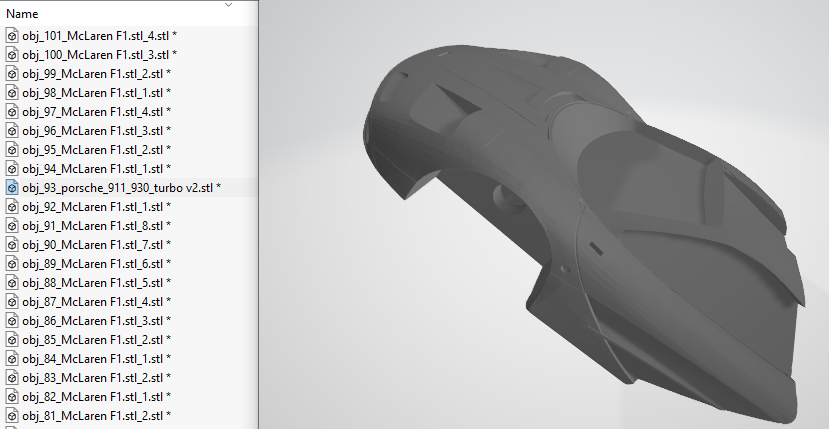Click file icon of obj_96_McLaren F1.stl_3.stl
829x429 pixels.
[12, 131]
